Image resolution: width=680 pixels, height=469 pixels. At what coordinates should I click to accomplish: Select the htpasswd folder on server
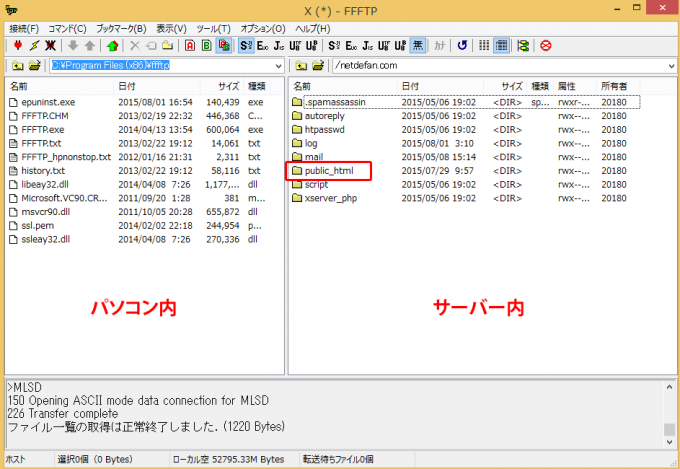[x=319, y=129]
